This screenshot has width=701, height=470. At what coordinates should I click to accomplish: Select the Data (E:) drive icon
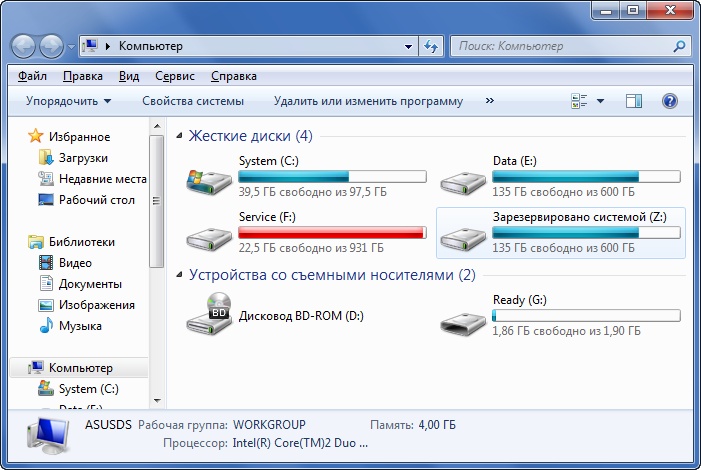(x=463, y=182)
